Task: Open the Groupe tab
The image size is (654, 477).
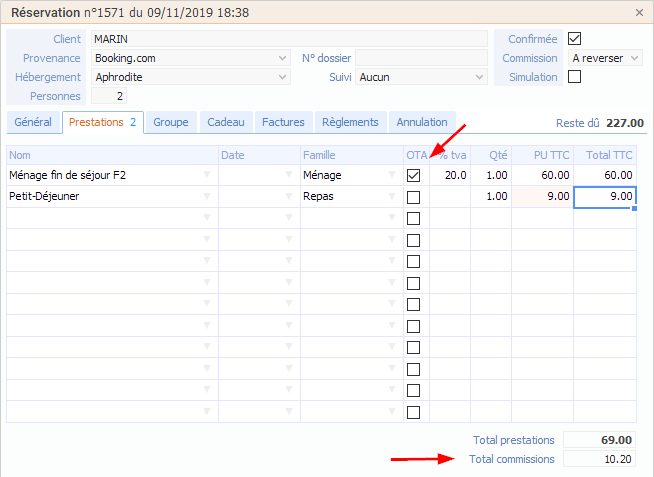Action: click(171, 123)
